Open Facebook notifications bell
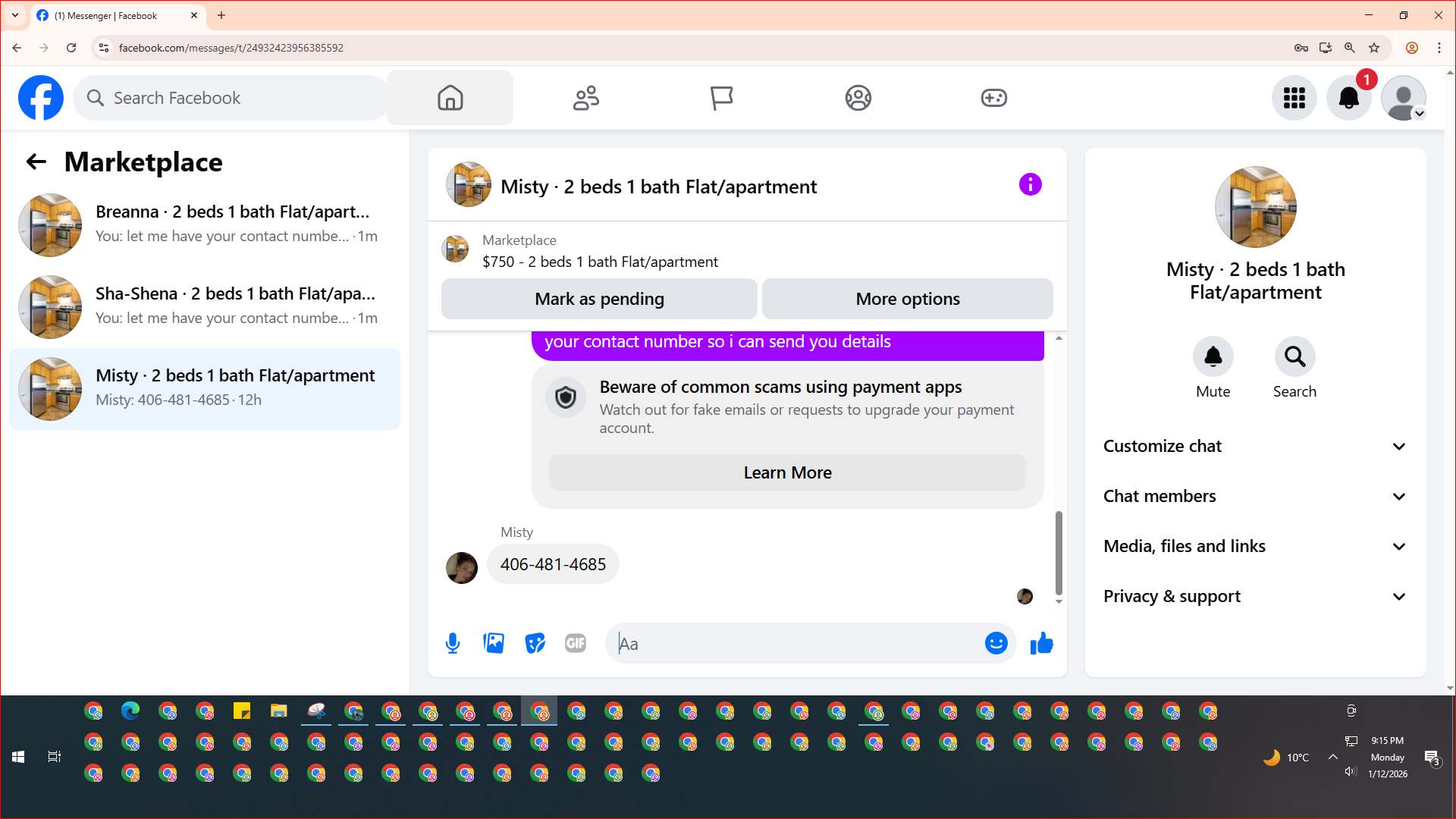This screenshot has height=819, width=1456. coord(1348,98)
